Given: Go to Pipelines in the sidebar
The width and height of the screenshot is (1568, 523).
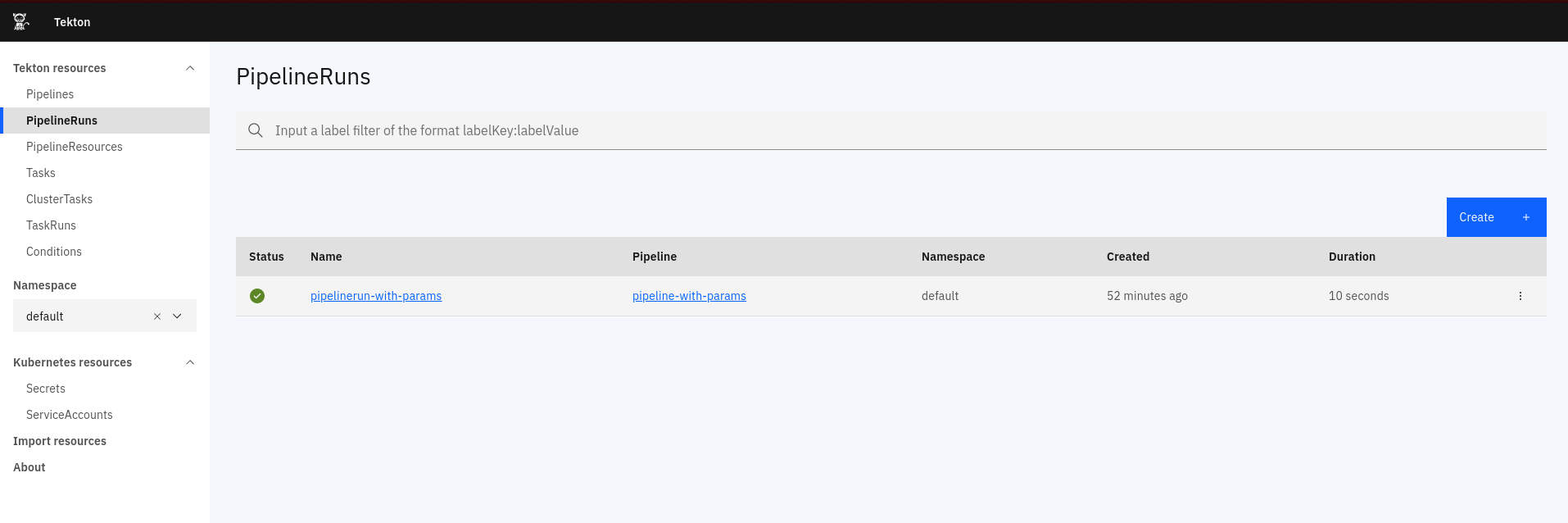Looking at the screenshot, I should 50,94.
